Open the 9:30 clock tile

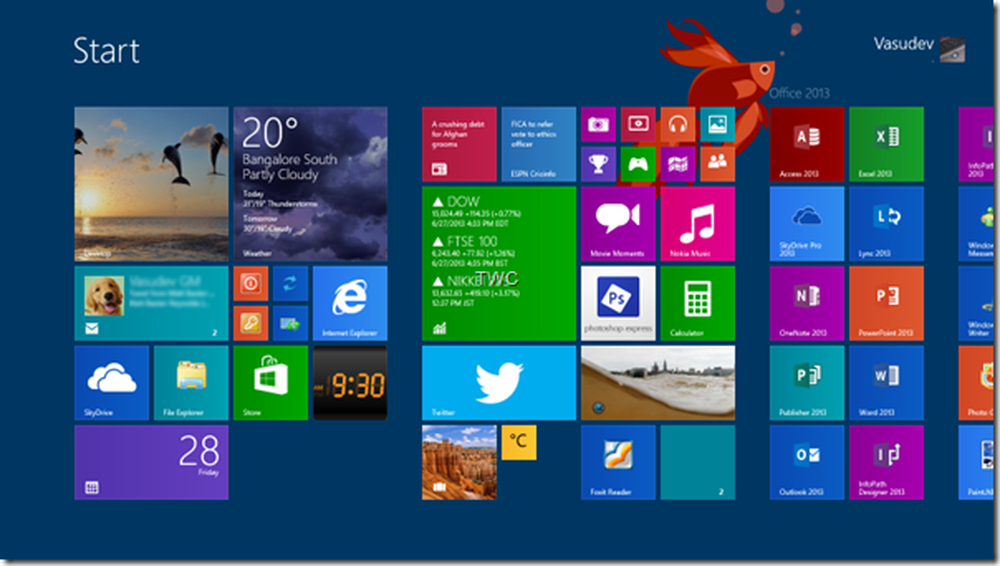click(349, 383)
